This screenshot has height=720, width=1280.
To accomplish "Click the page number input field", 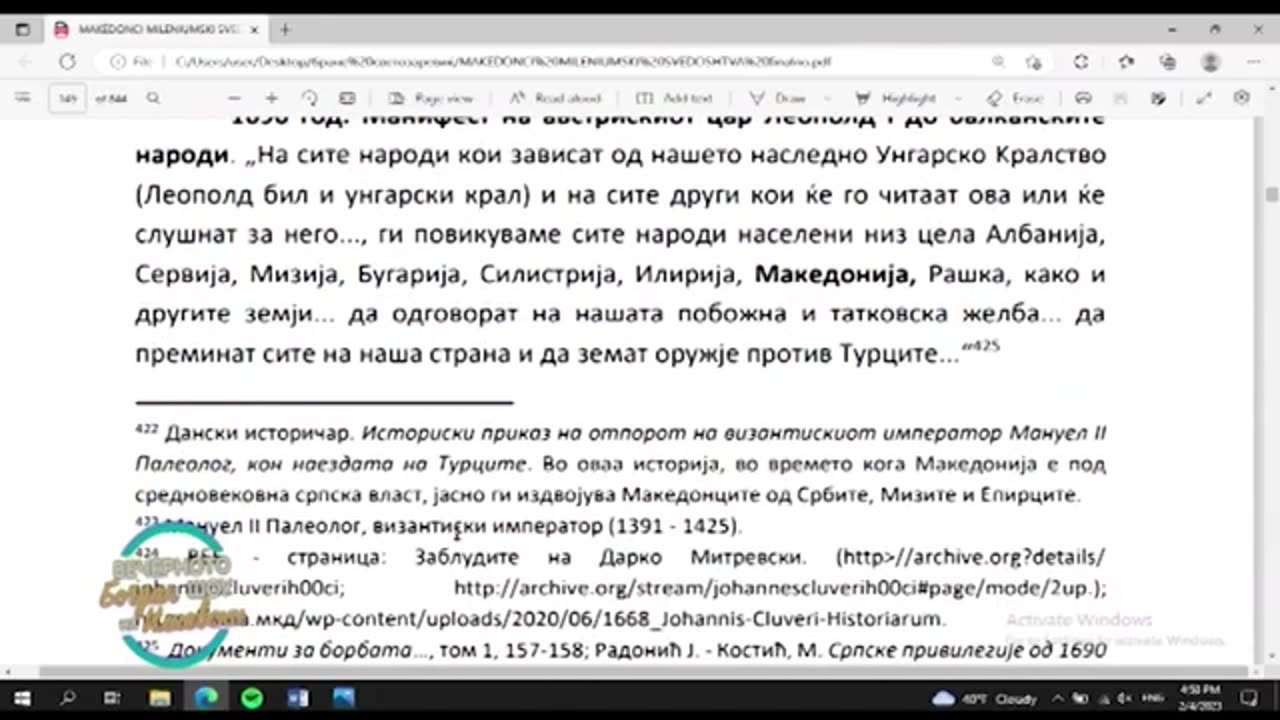I will [x=68, y=98].
